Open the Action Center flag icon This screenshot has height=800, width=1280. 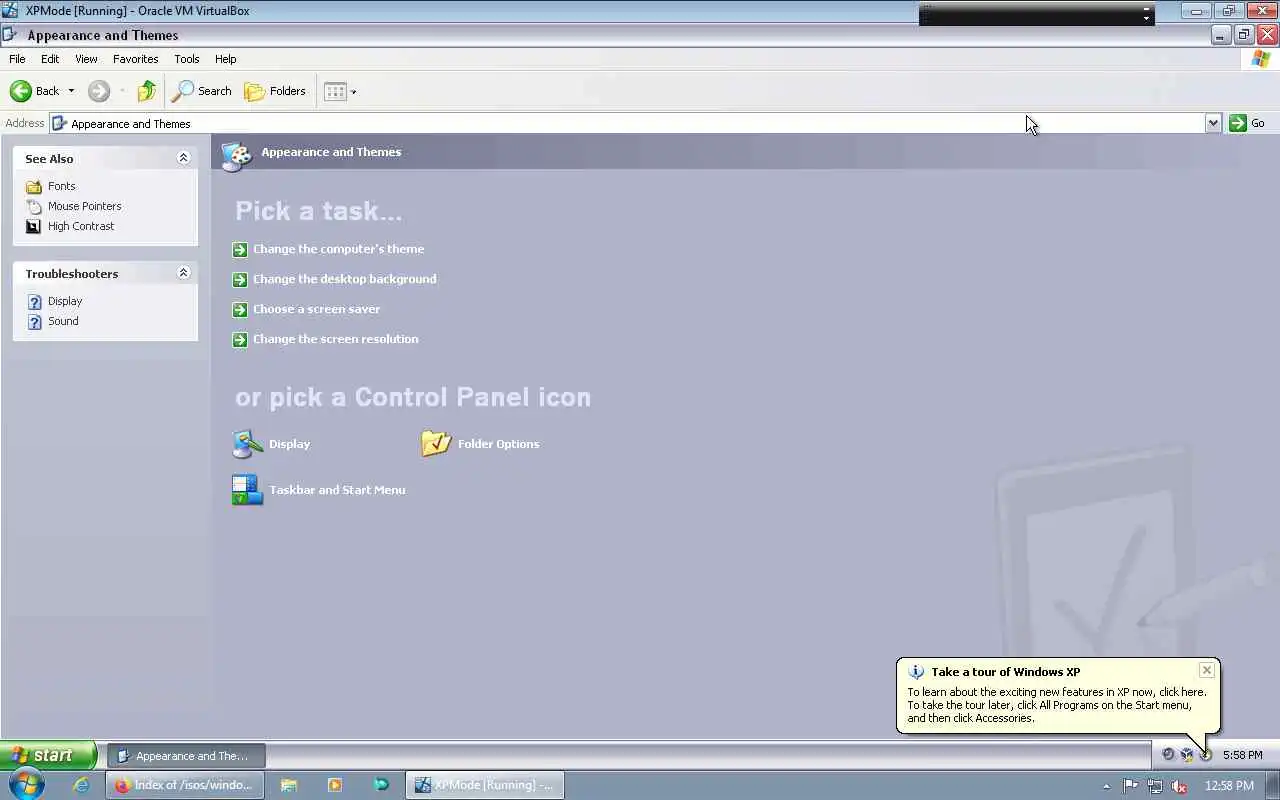pos(1131,786)
